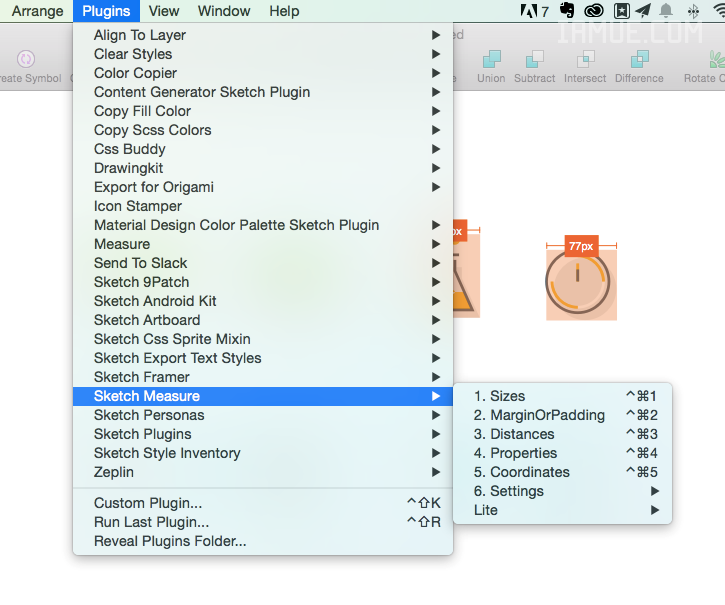This screenshot has height=605, width=725.
Task: Expand the Measure plugin submenu
Action: (263, 244)
